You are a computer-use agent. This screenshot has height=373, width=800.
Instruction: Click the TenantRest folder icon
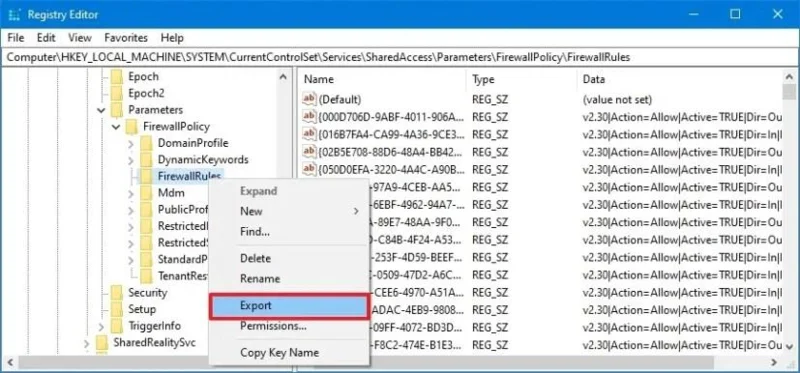tap(146, 276)
